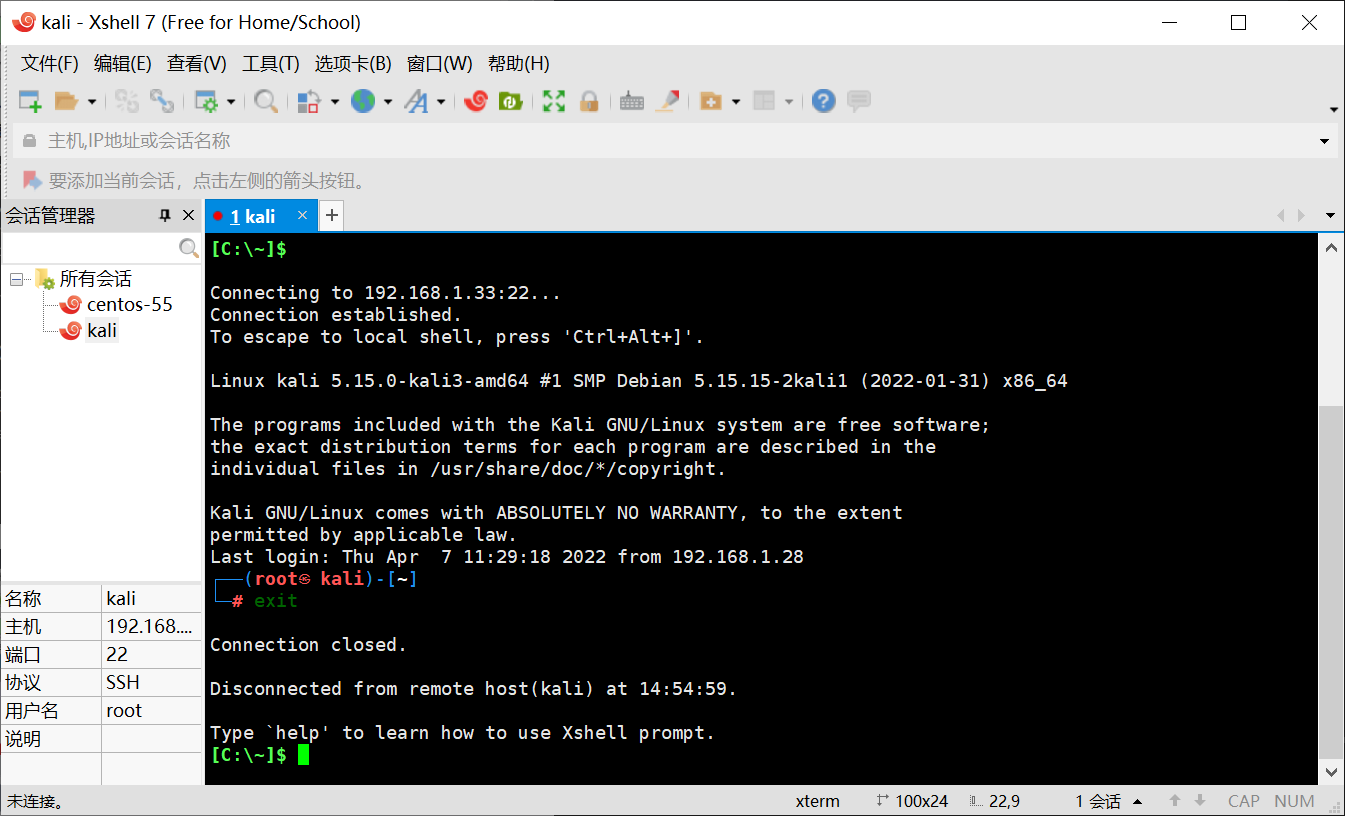Click the magnifier icon in session search
Image resolution: width=1345 pixels, height=816 pixels.
pos(189,247)
